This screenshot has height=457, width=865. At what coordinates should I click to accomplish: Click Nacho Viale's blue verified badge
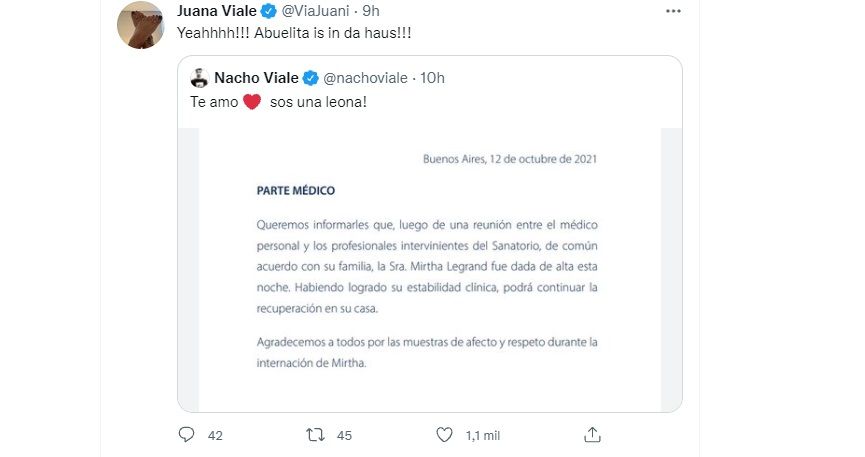click(x=311, y=78)
